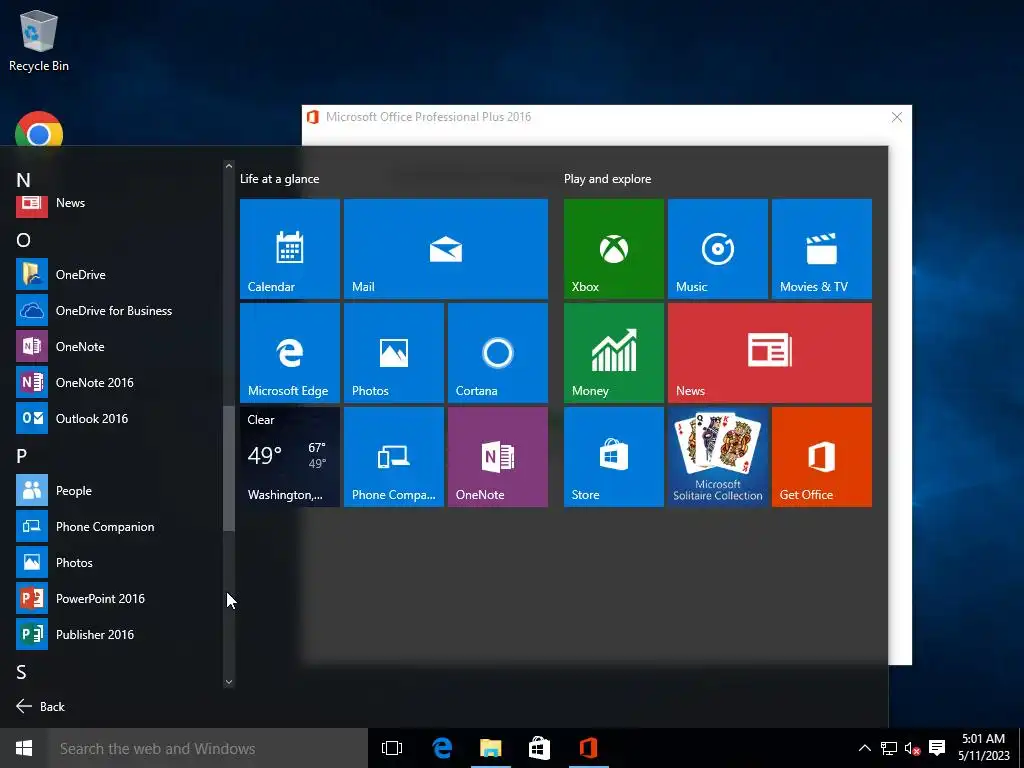This screenshot has width=1024, height=768.
Task: Jump to letter N section header
Action: point(24,180)
